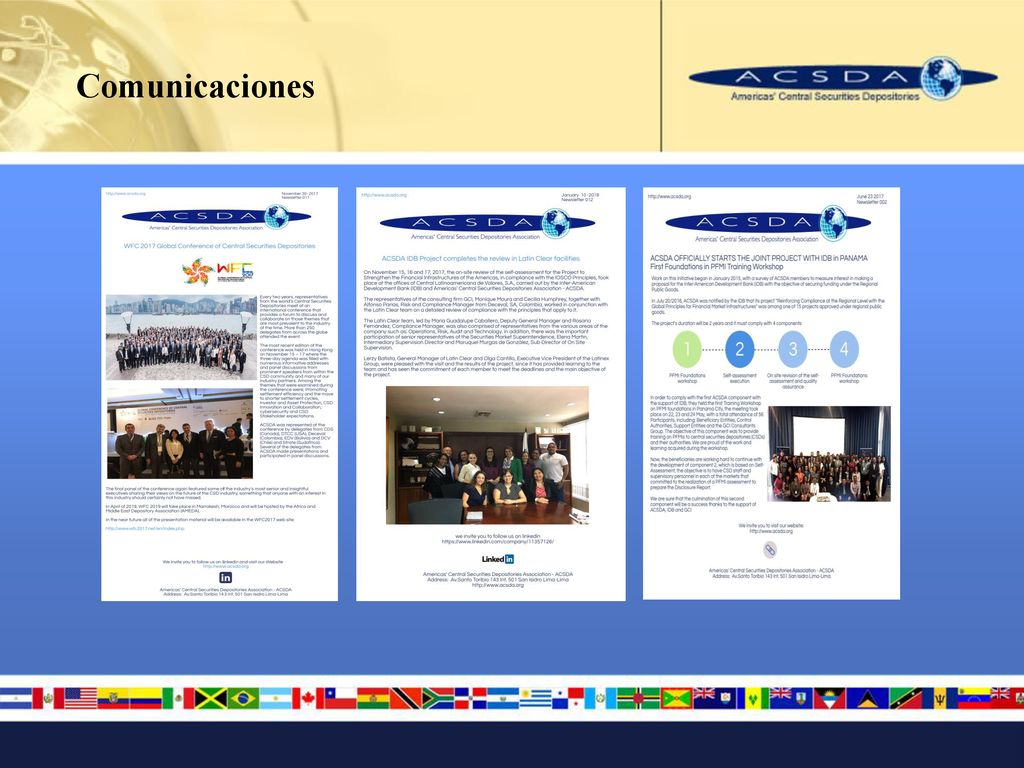Click the 'Comunicaciones' slide title
This screenshot has height=768, width=1024.
(x=195, y=86)
